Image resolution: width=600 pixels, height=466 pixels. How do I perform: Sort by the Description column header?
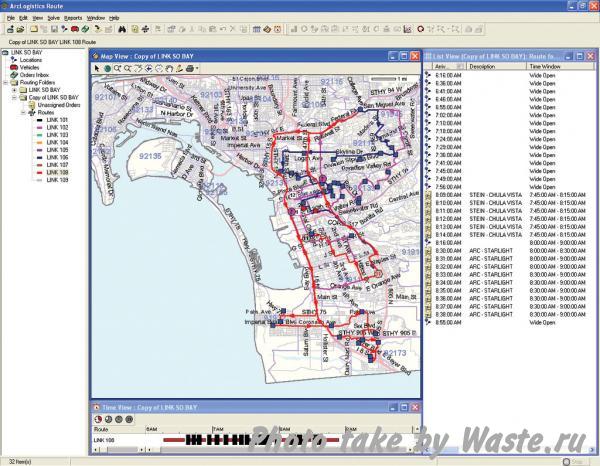coord(496,67)
